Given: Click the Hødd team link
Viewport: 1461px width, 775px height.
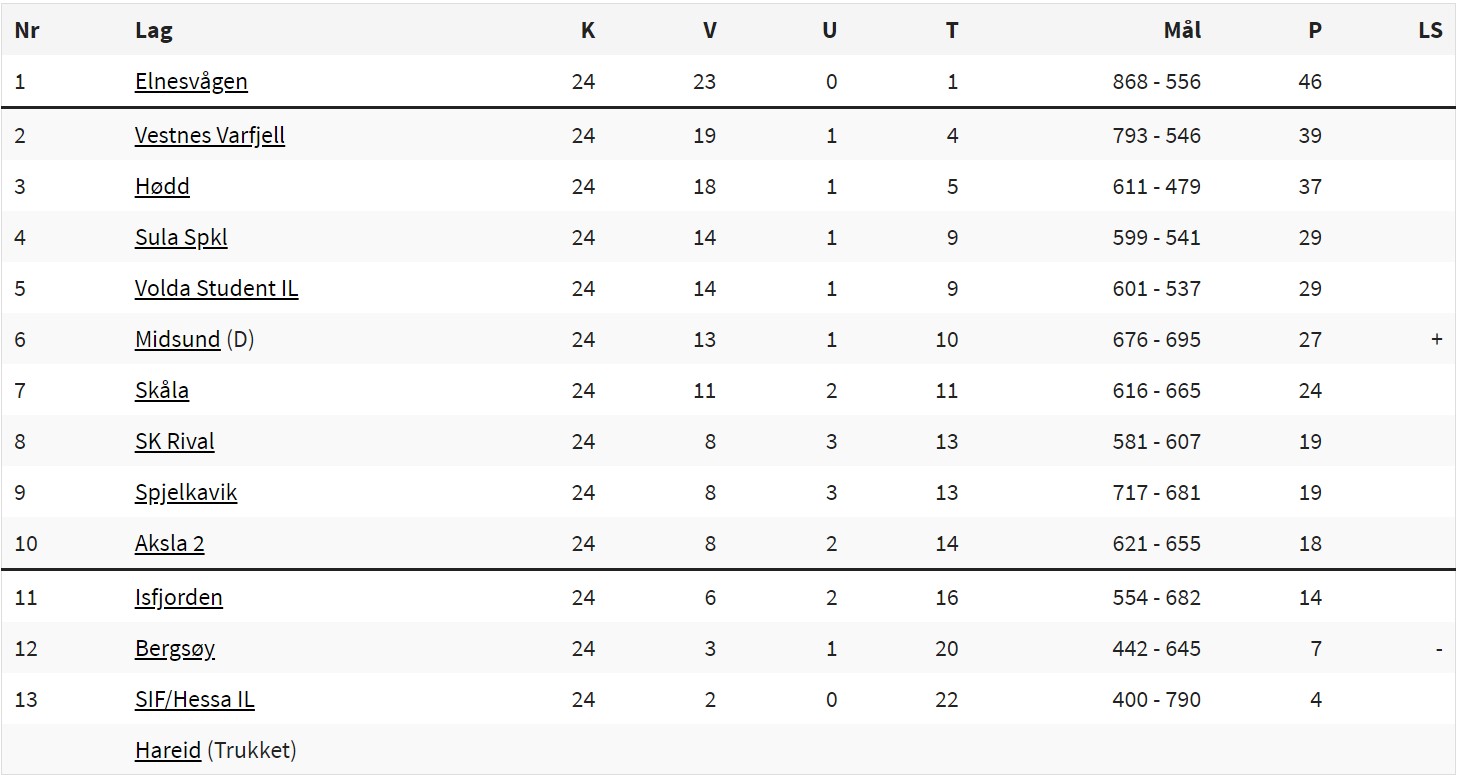Looking at the screenshot, I should pos(162,187).
